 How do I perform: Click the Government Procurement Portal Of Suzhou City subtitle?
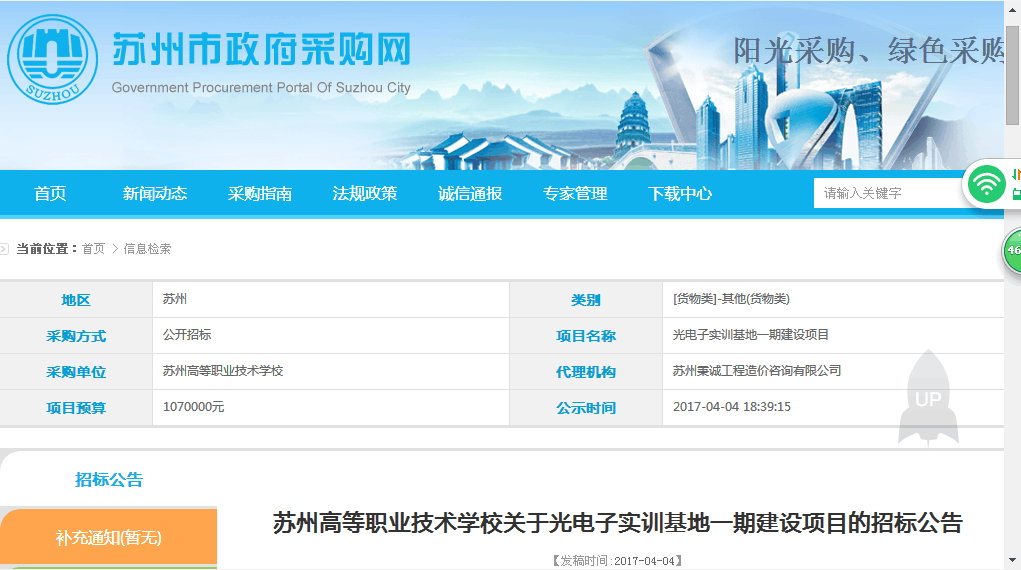click(x=261, y=88)
